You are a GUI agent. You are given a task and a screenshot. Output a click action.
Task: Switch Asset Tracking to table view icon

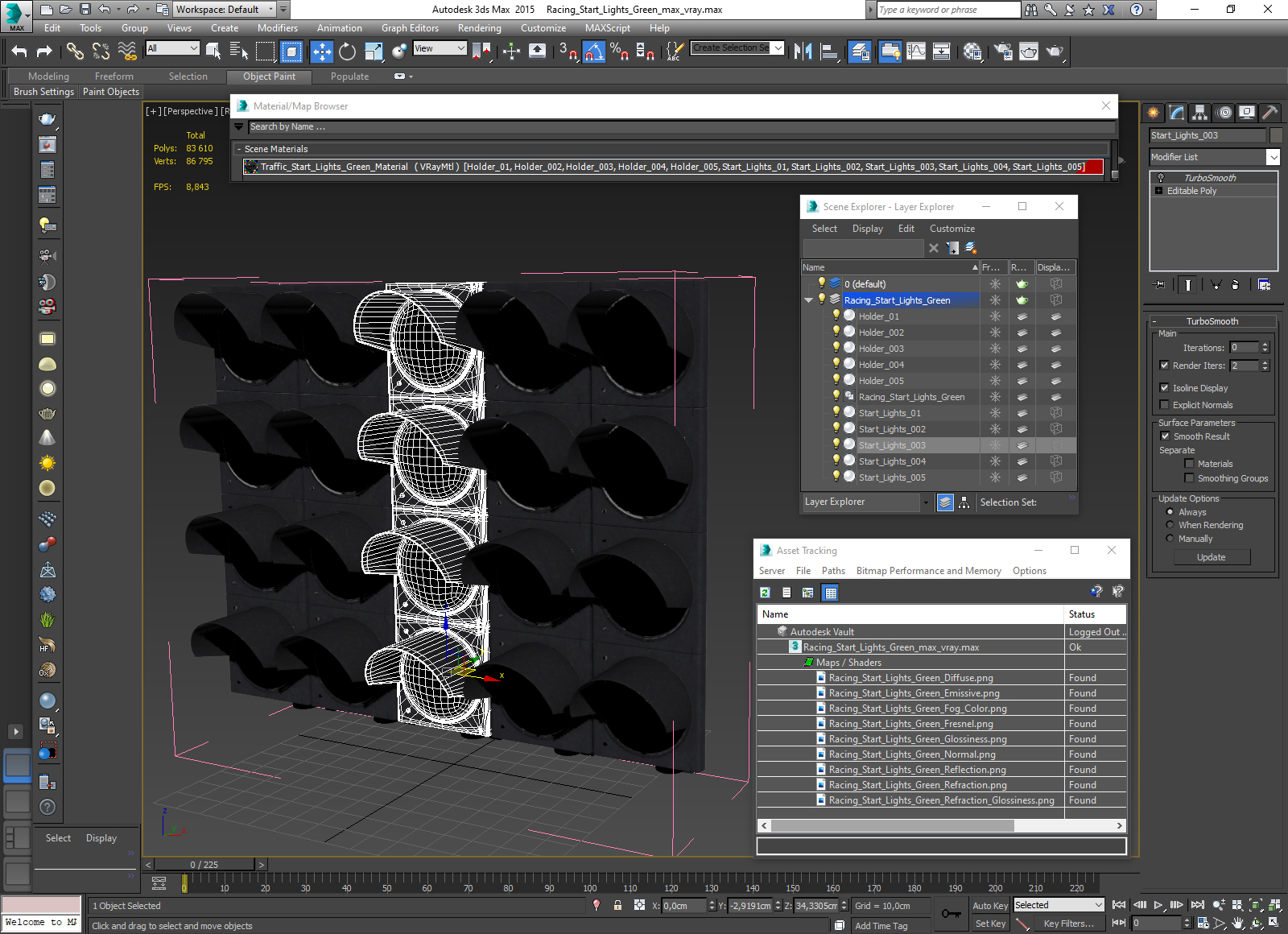[x=831, y=593]
